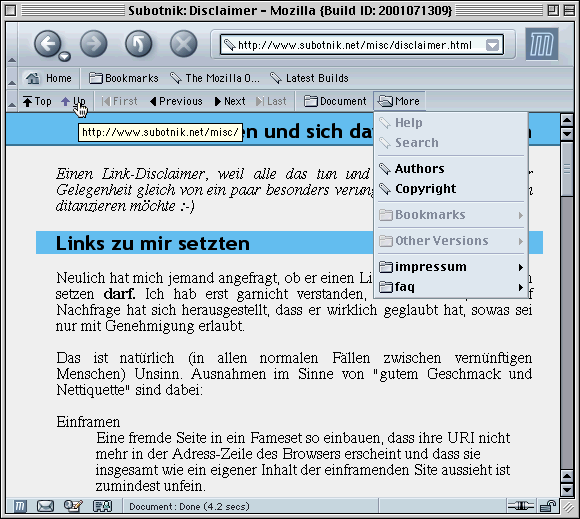The height and width of the screenshot is (519, 580).
Task: Open the Back button history dropdown
Action: (x=65, y=56)
